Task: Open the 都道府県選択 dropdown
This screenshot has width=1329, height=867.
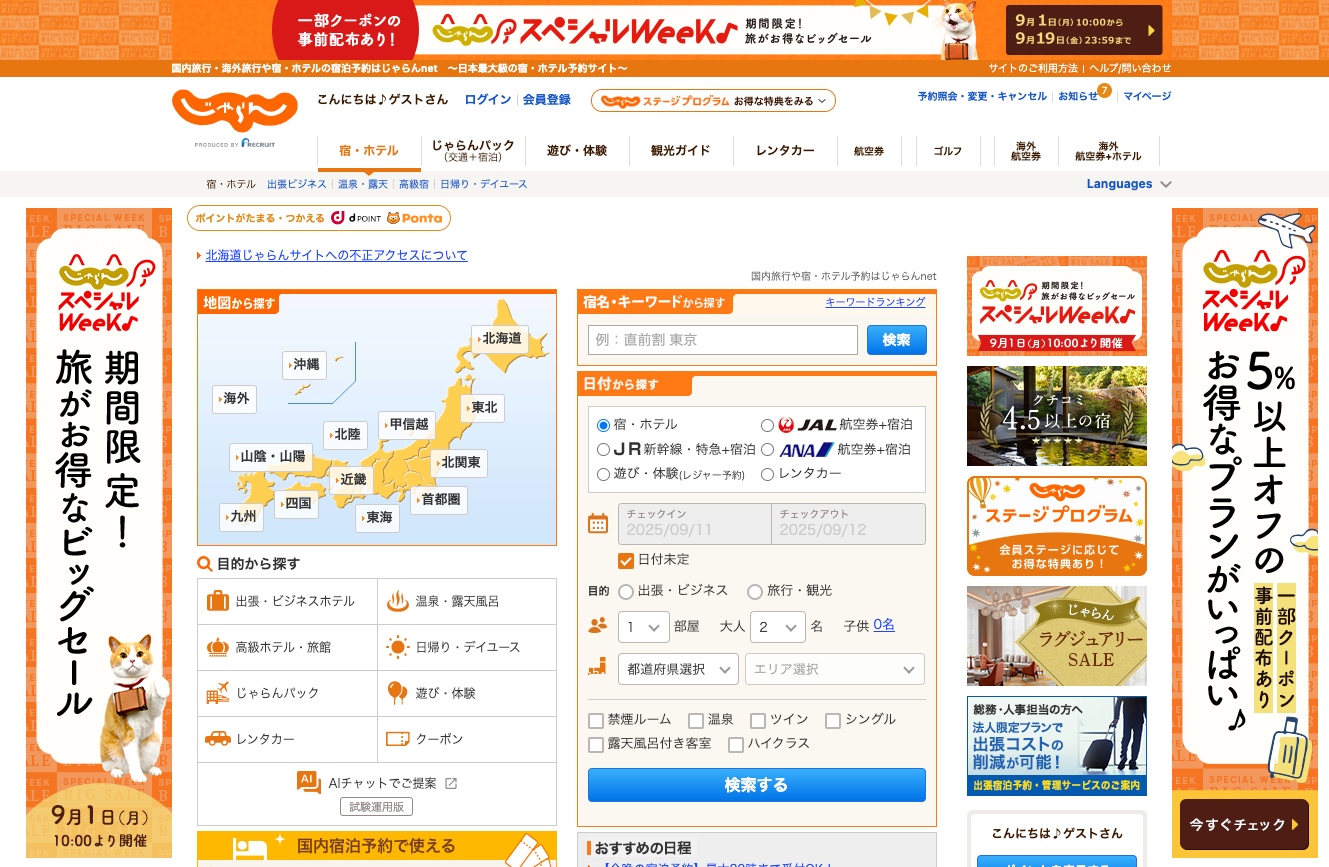Action: [678, 669]
